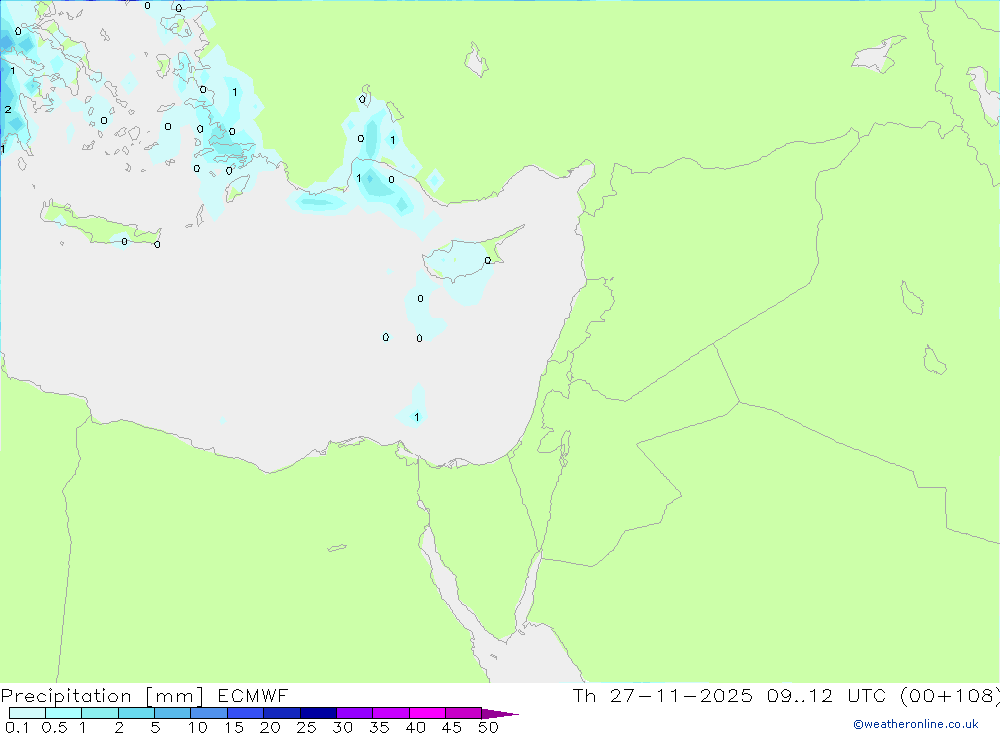Click the 0.1–0.5 mm legend color swatch

coord(27,713)
